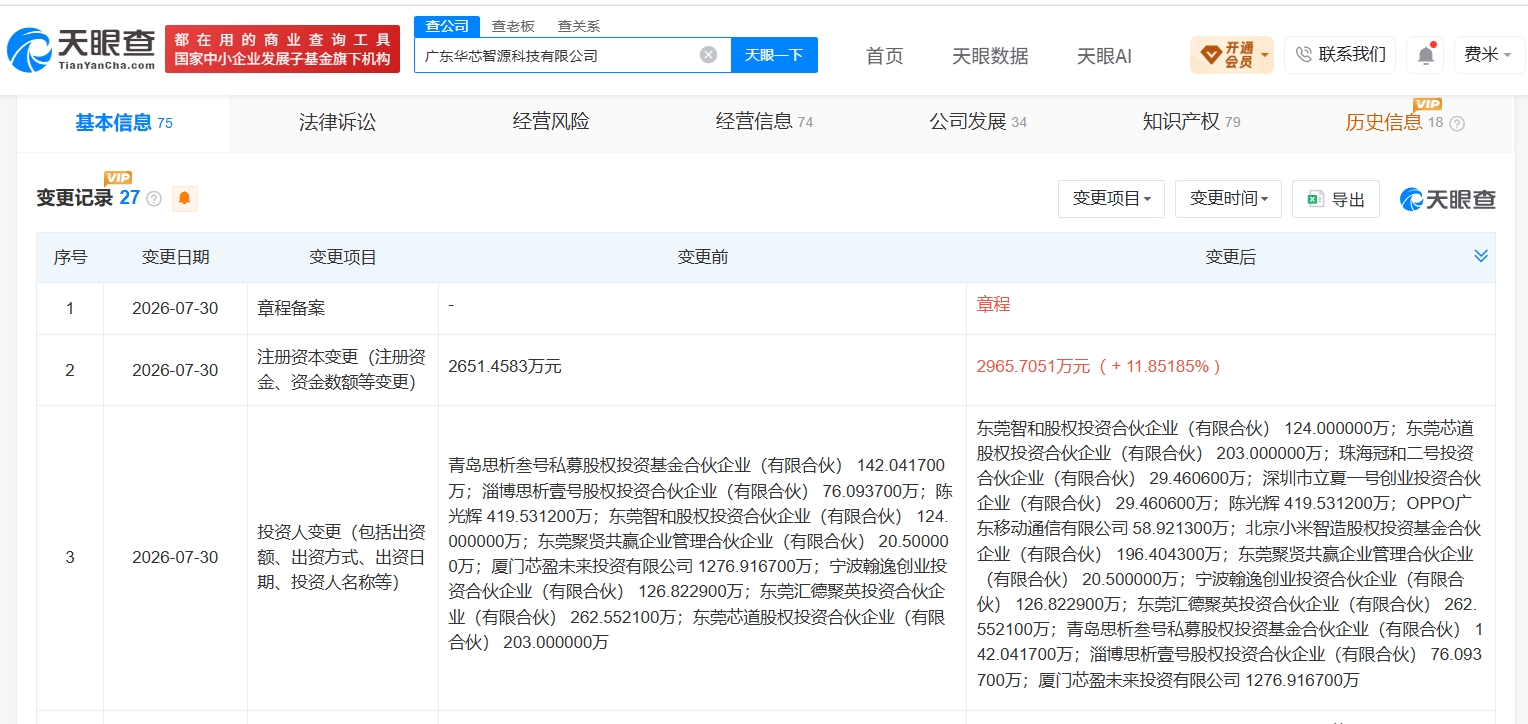
Task: Go to 首页 in navigation
Action: pos(884,56)
